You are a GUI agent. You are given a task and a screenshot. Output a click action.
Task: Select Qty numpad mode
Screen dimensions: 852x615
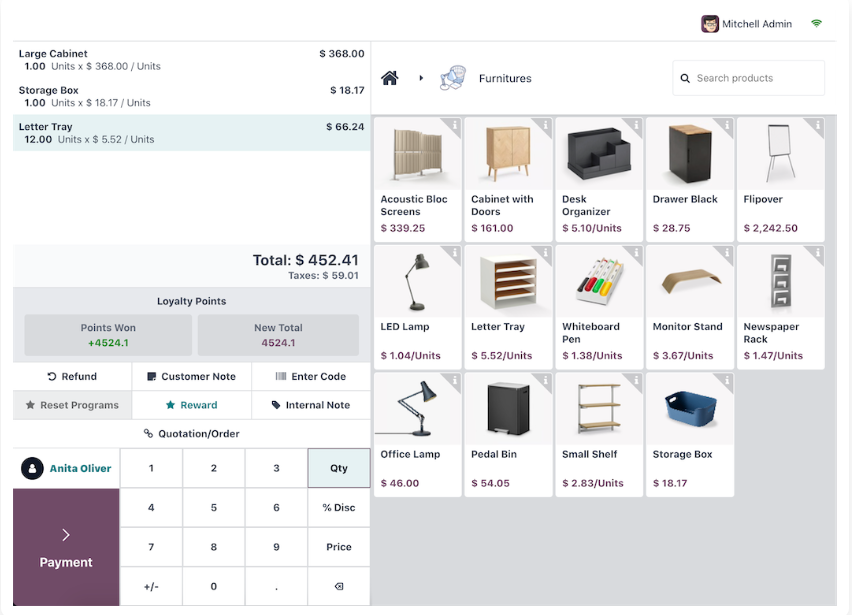coord(339,468)
